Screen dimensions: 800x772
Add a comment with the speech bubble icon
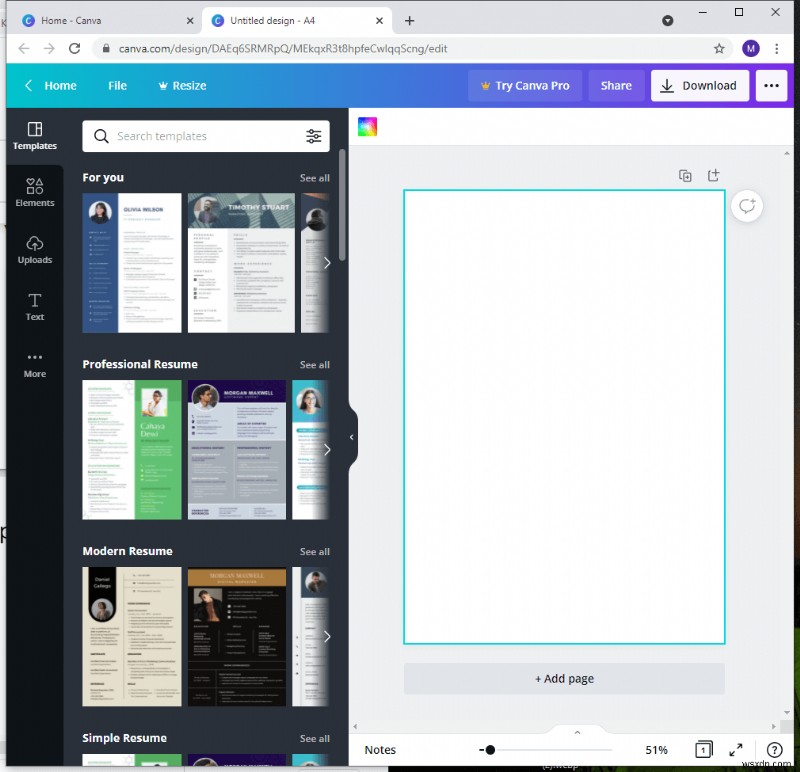[747, 206]
